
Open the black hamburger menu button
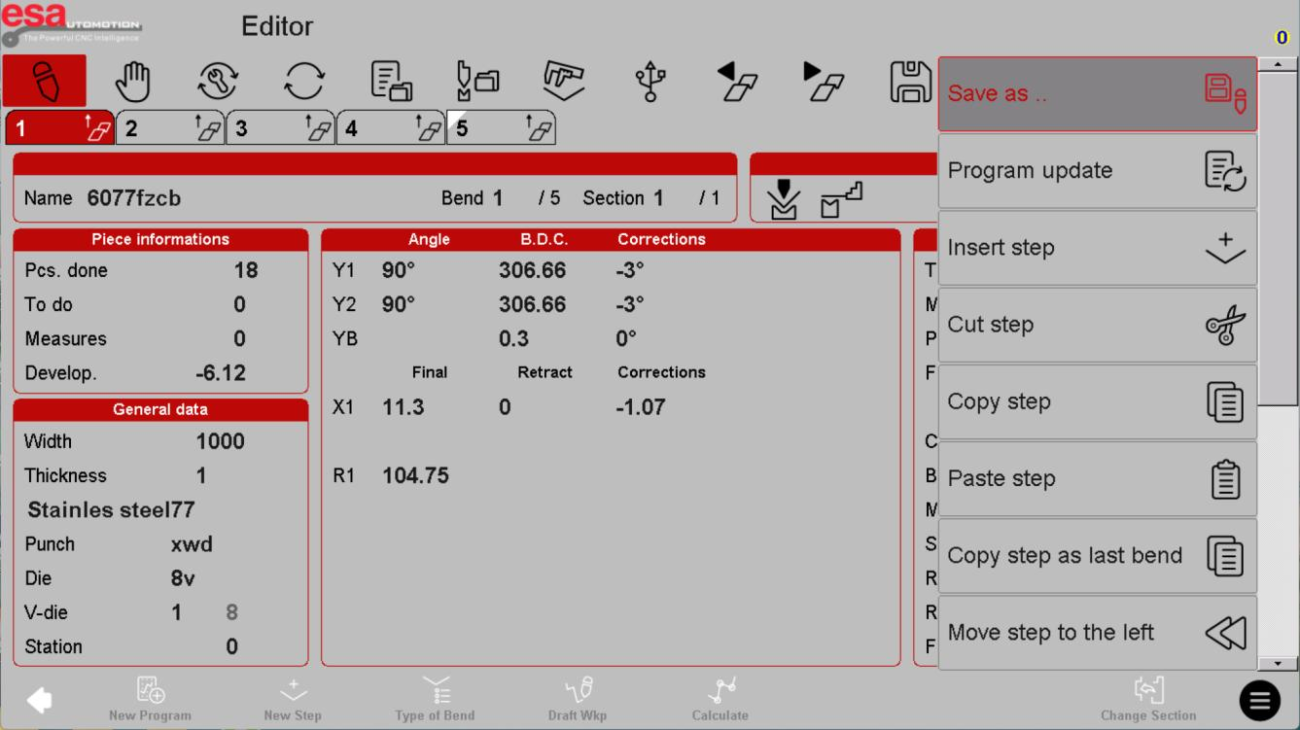click(1259, 701)
